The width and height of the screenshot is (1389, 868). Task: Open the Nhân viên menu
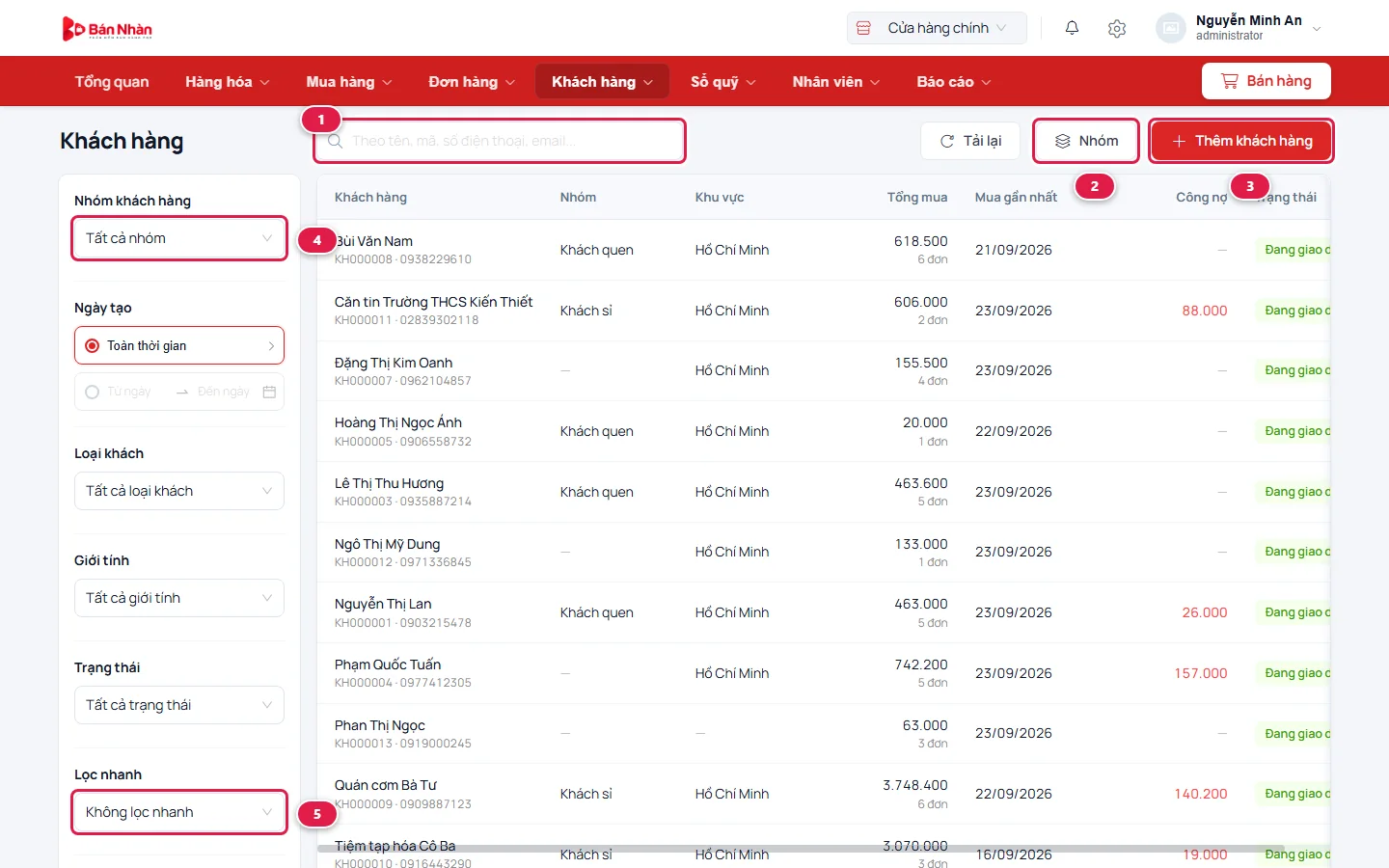pos(836,82)
